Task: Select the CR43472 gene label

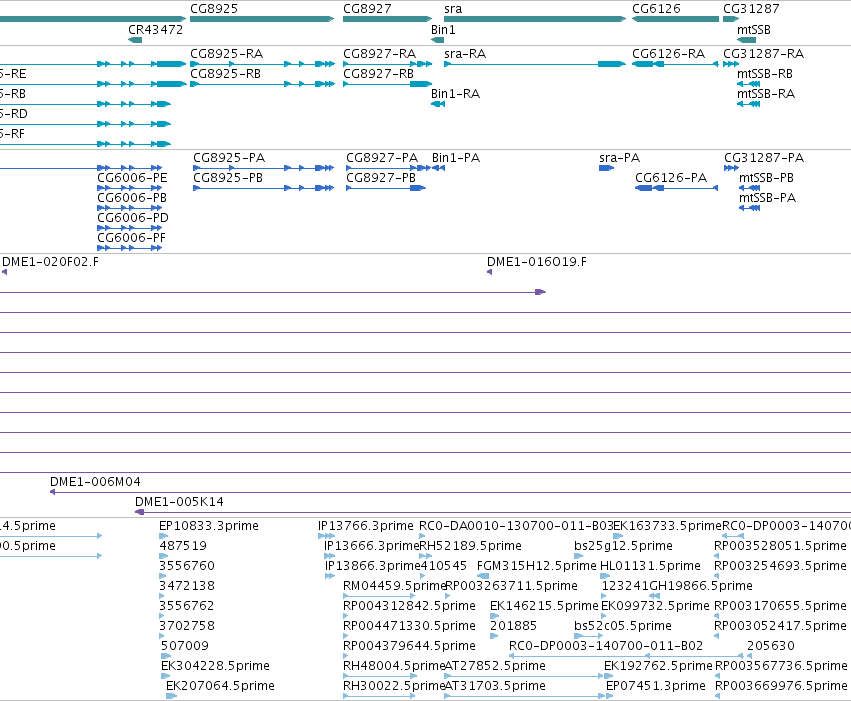Action: coord(155,30)
